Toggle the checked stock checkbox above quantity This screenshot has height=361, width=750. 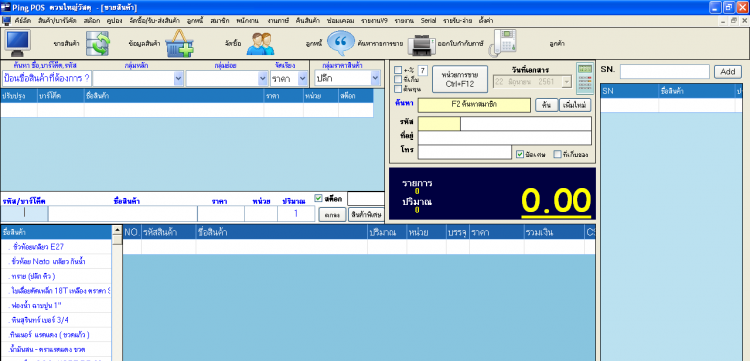(x=319, y=198)
